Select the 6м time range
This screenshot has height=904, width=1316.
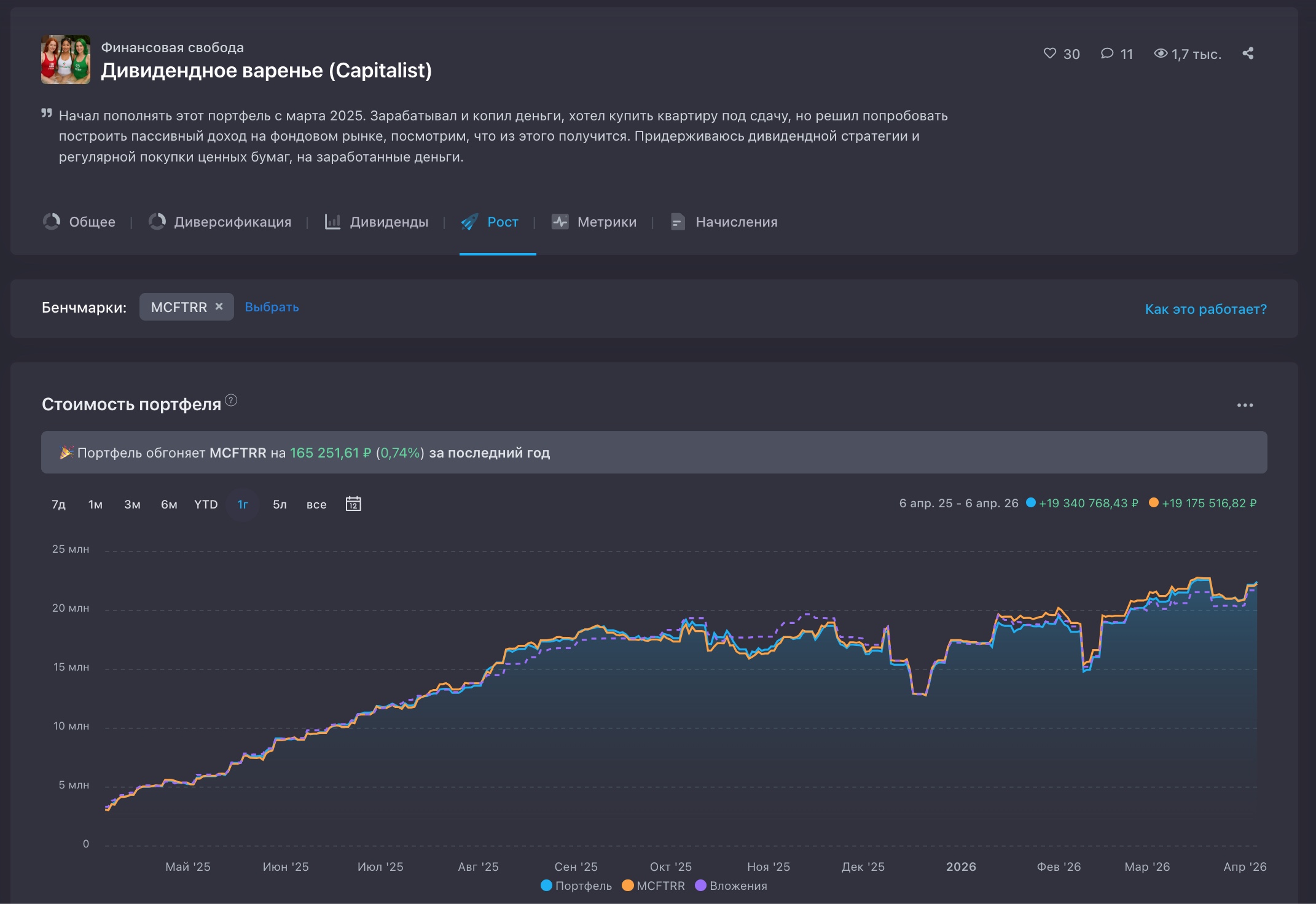tap(169, 504)
